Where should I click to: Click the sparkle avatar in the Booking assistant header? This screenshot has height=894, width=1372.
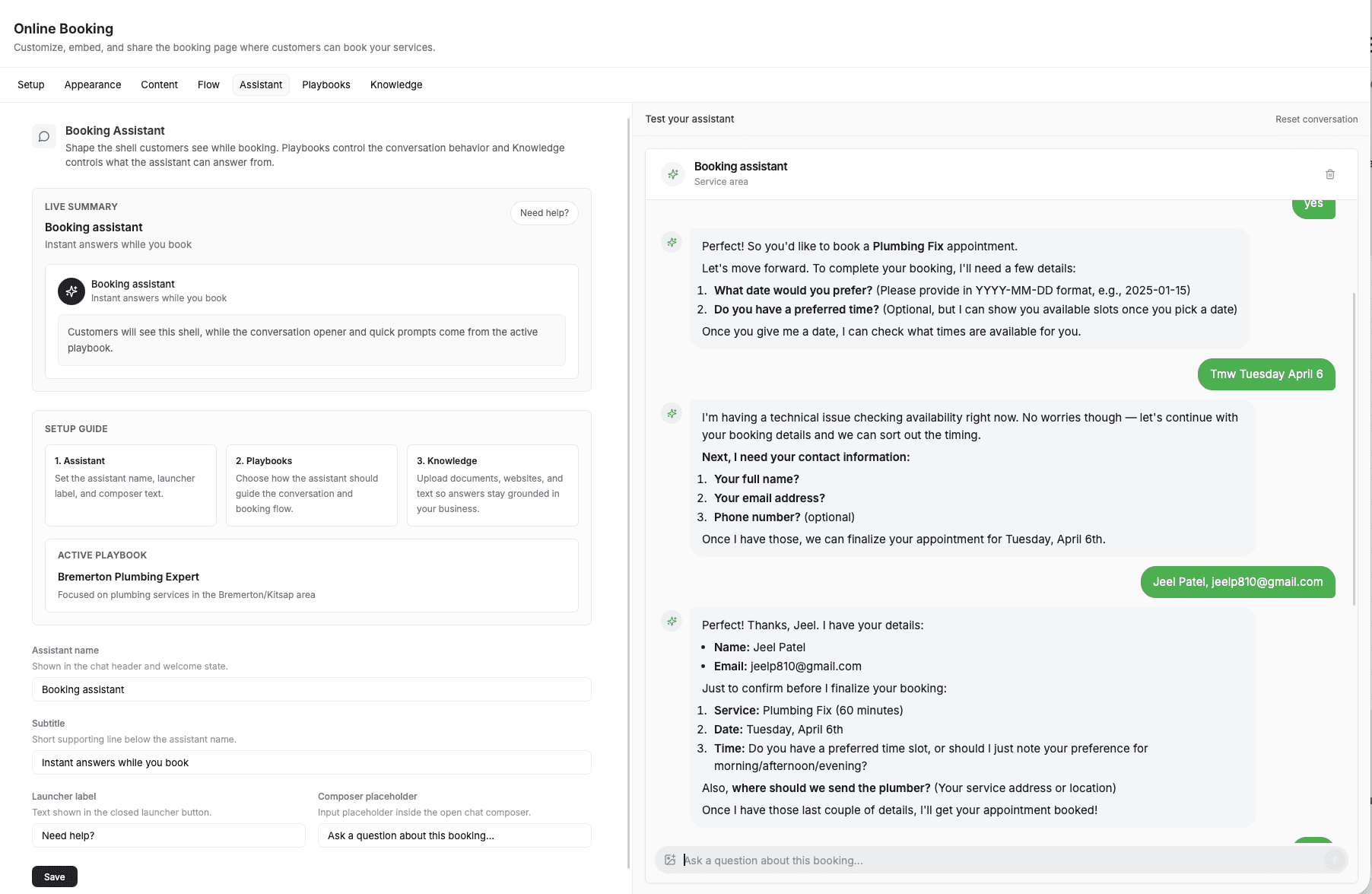tap(672, 173)
